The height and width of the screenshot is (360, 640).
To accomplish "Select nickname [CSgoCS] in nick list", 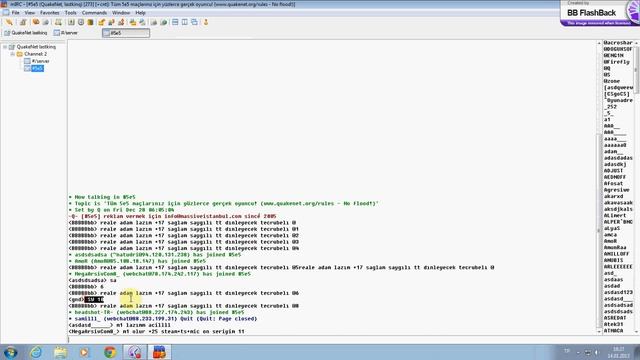I will click(616, 94).
